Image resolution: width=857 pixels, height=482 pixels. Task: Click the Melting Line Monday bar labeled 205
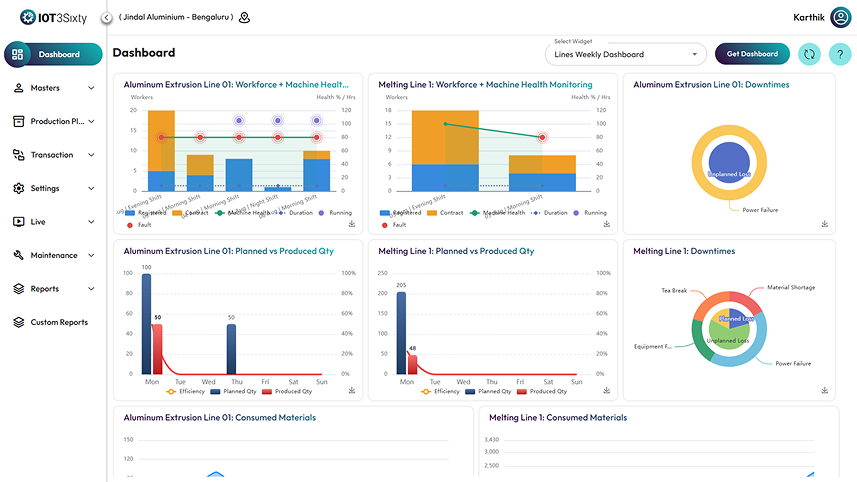click(x=401, y=333)
